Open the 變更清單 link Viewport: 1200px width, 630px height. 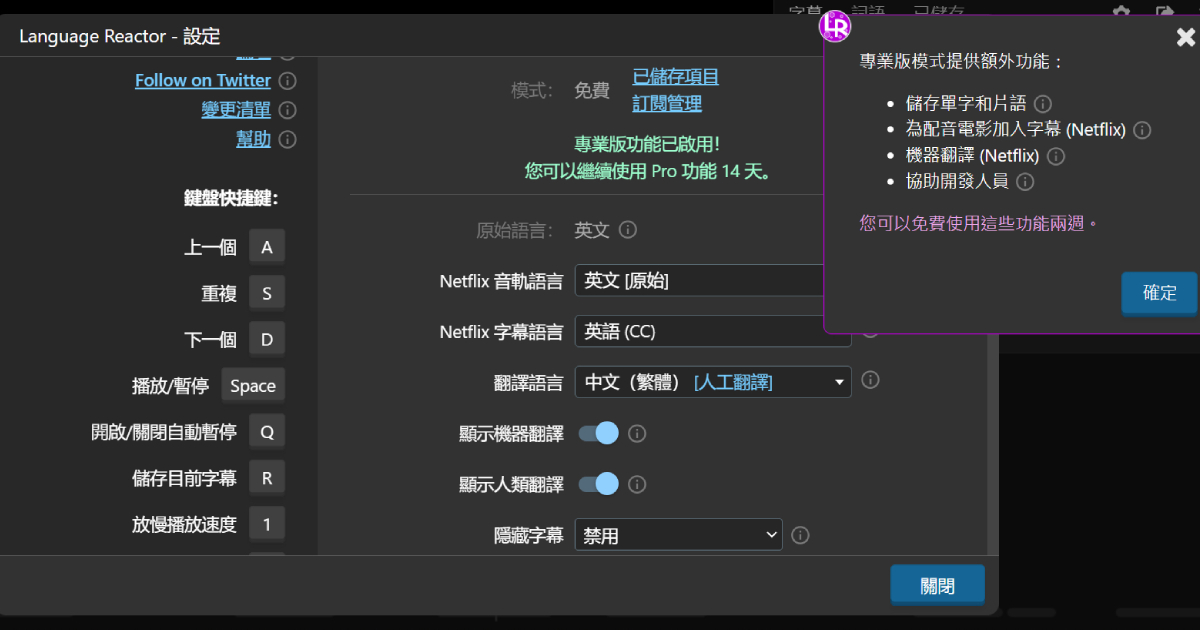coord(236,110)
